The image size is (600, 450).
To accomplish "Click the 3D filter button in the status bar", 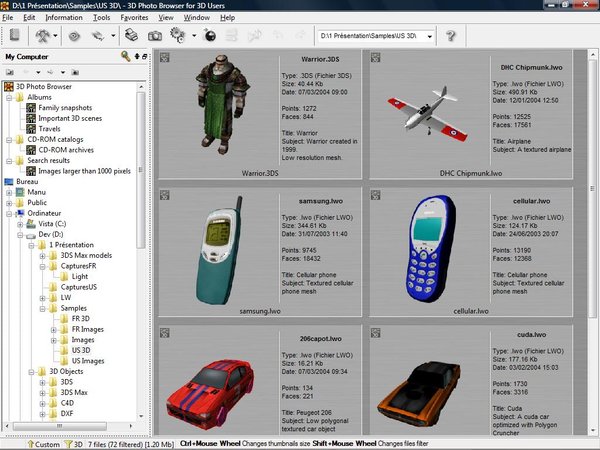I will click(73, 444).
